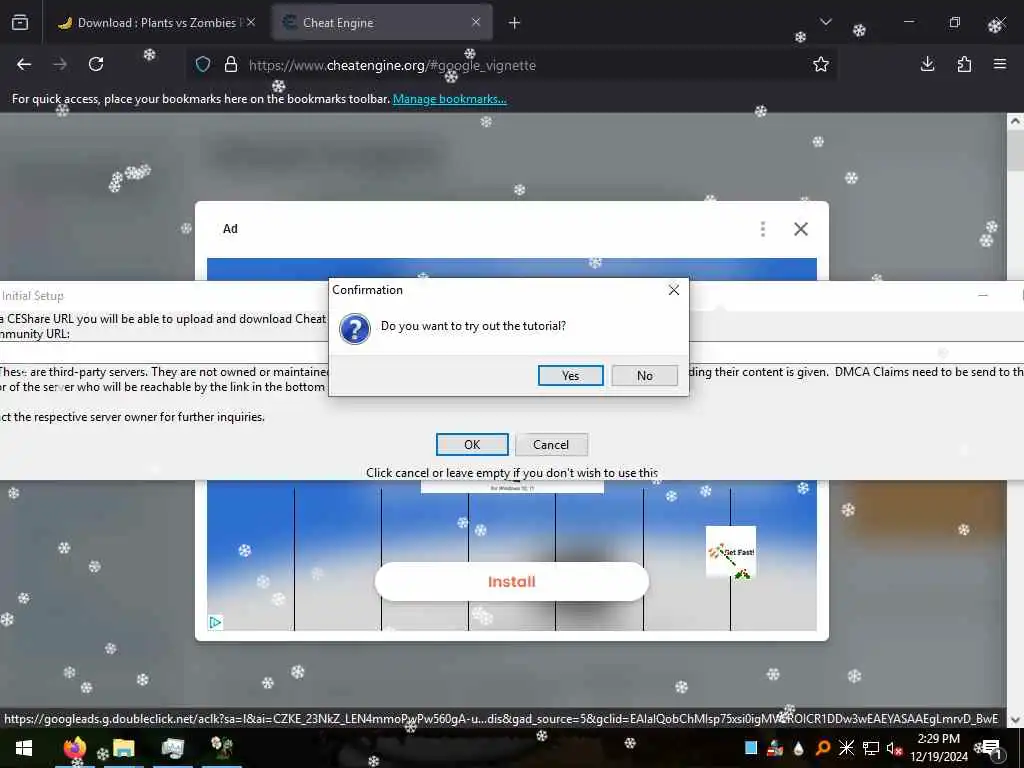Click the Manage bookmarks link
Screen dimensions: 1024x768
[x=449, y=99]
